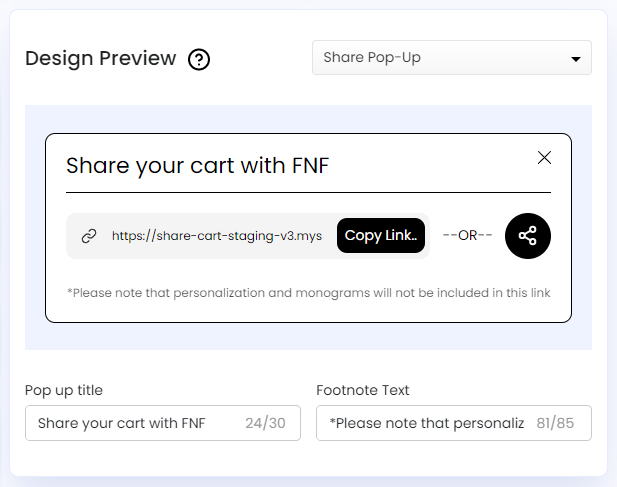The height and width of the screenshot is (487, 617).
Task: Click the share-cart-staging URL text
Action: point(216,236)
